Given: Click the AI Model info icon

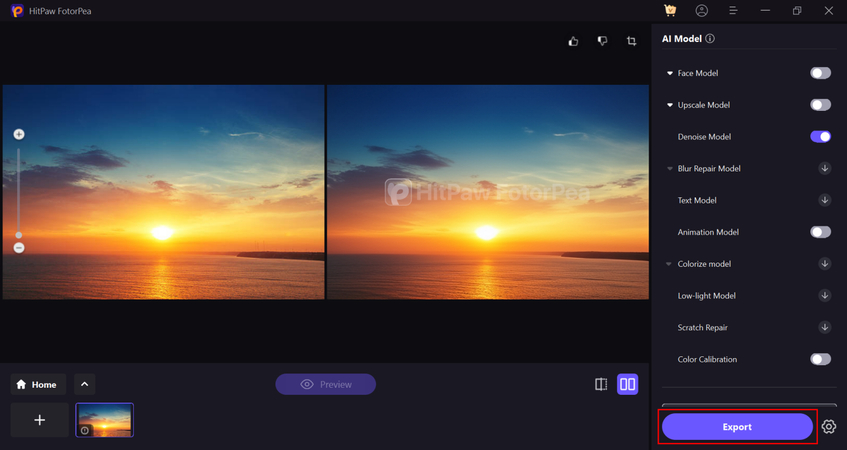Looking at the screenshot, I should [x=710, y=38].
